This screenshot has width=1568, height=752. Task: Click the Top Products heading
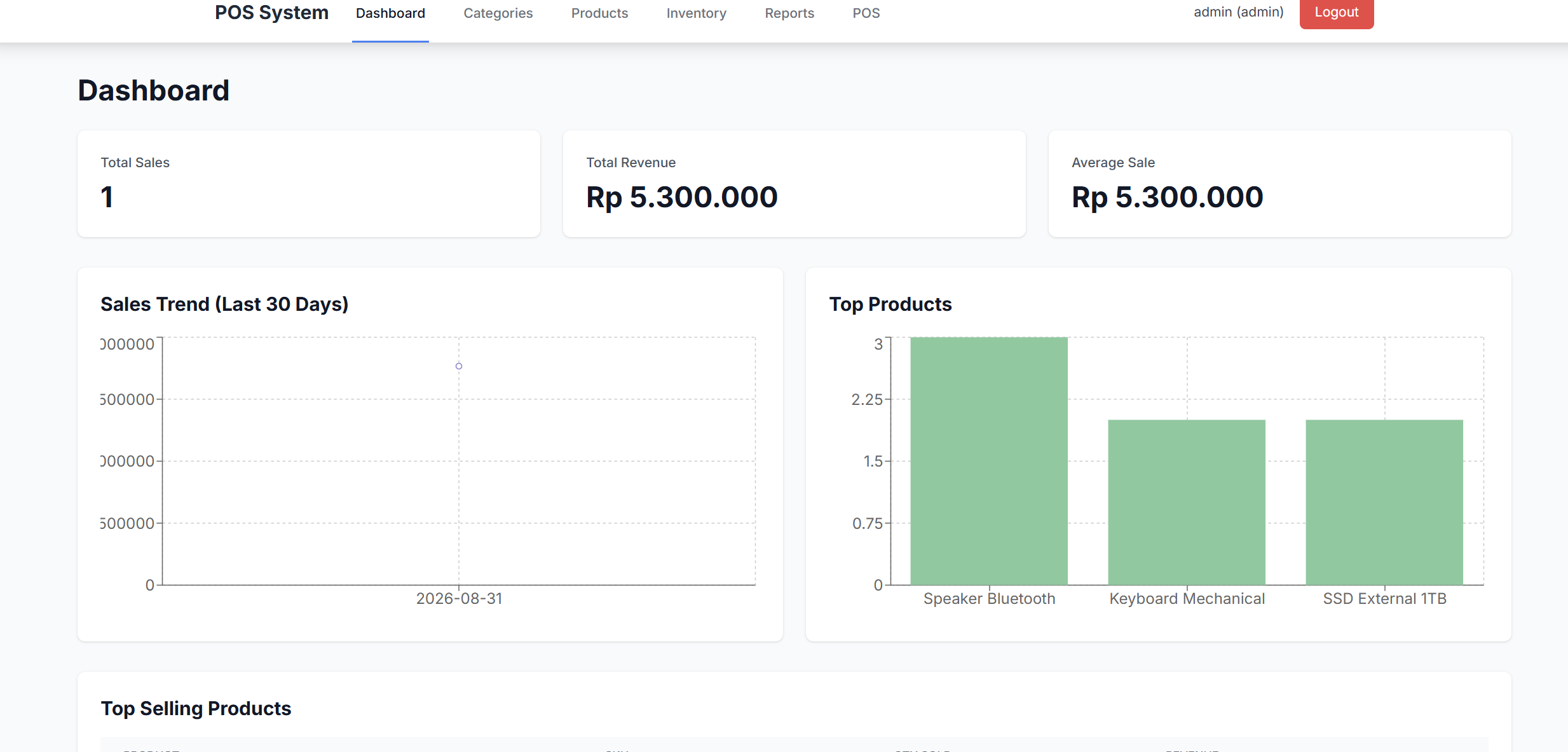point(890,304)
